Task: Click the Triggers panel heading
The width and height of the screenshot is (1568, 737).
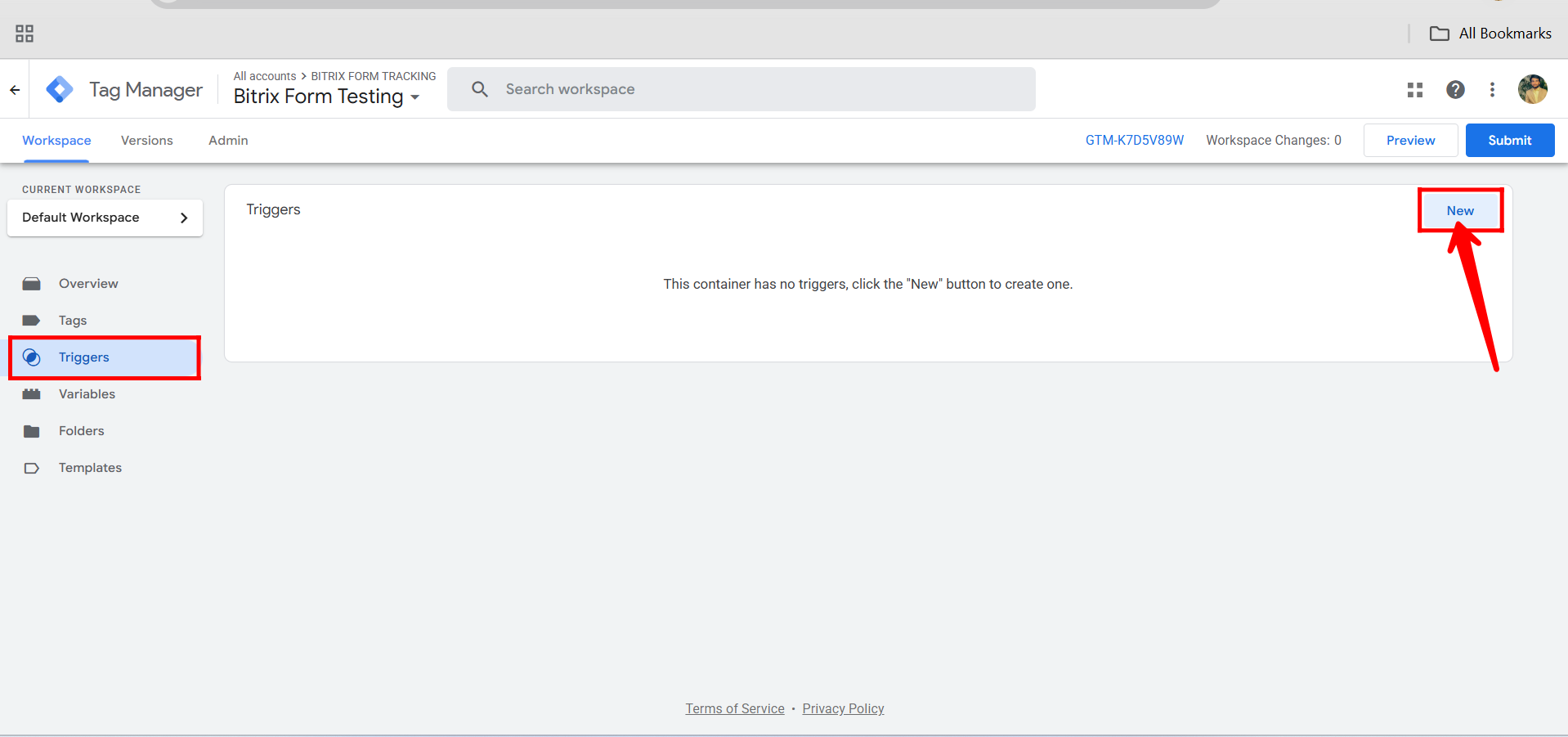Action: pos(273,209)
